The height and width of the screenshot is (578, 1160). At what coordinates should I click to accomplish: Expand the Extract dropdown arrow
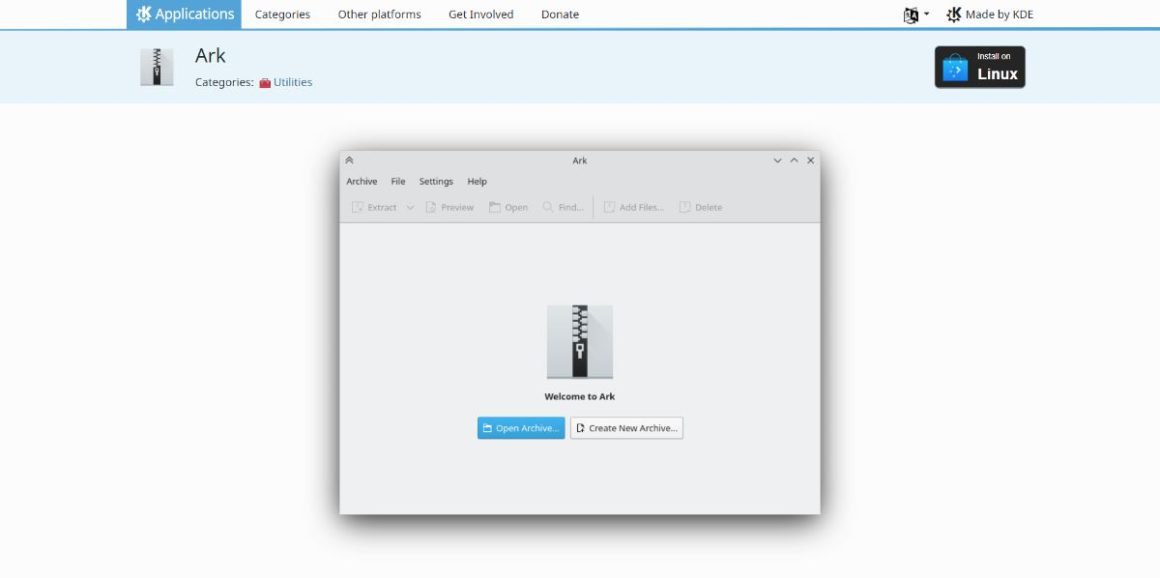pos(408,207)
